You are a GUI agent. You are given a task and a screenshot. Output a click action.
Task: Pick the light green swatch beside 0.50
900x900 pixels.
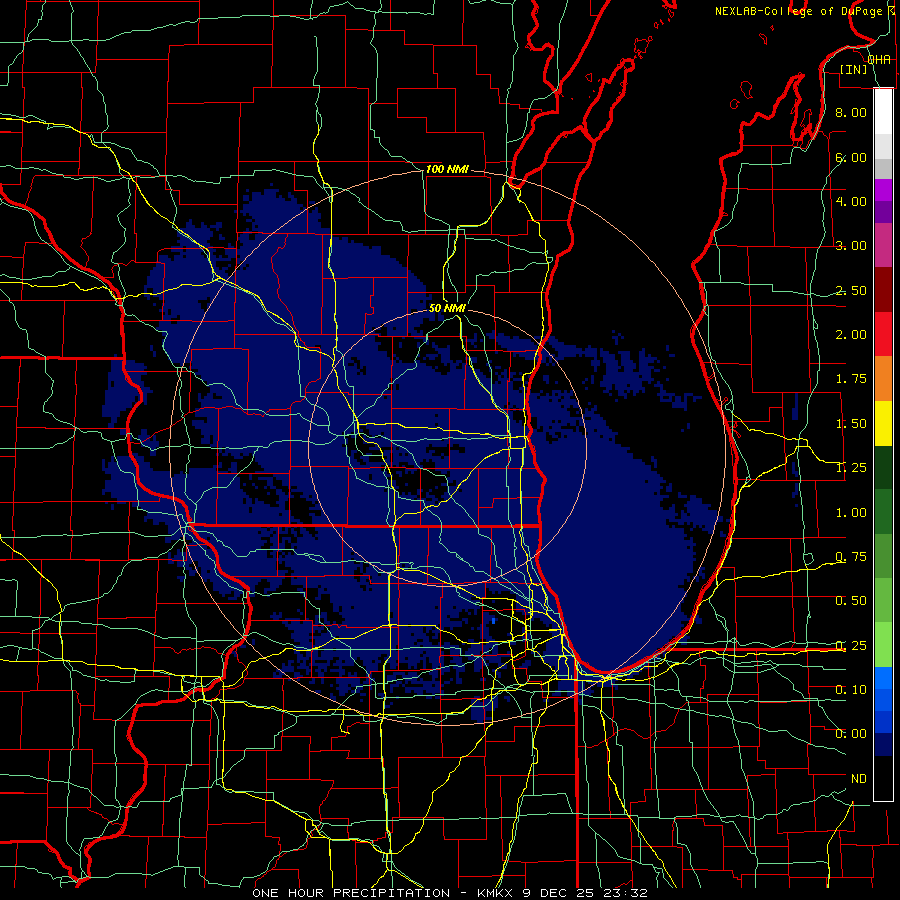(x=883, y=600)
